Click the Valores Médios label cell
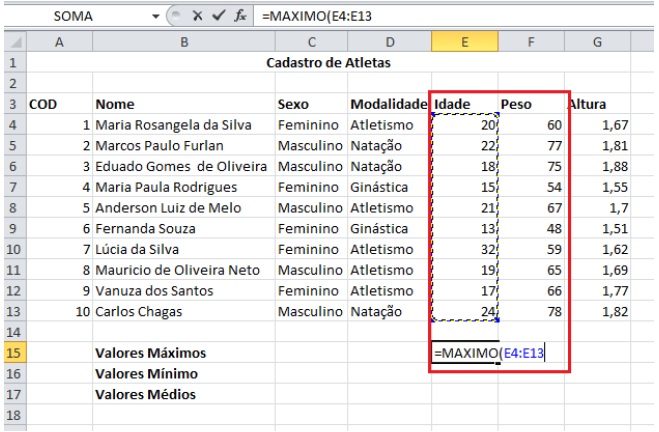Image resolution: width=659 pixels, height=432 pixels. 146,394
